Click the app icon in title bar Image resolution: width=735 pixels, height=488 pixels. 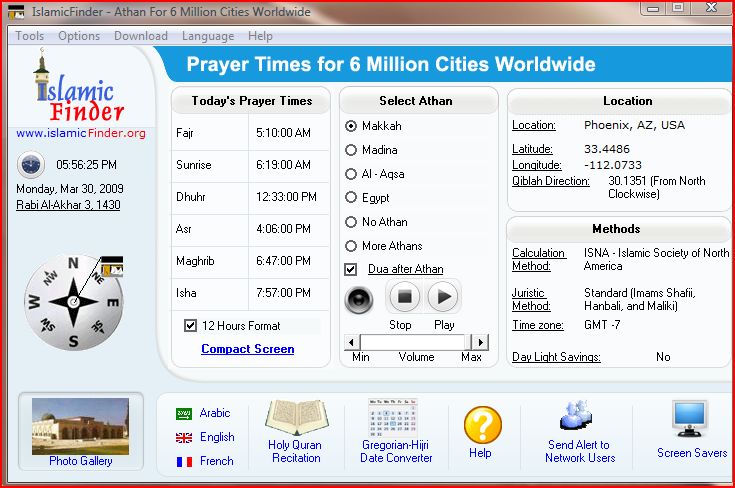[16, 11]
